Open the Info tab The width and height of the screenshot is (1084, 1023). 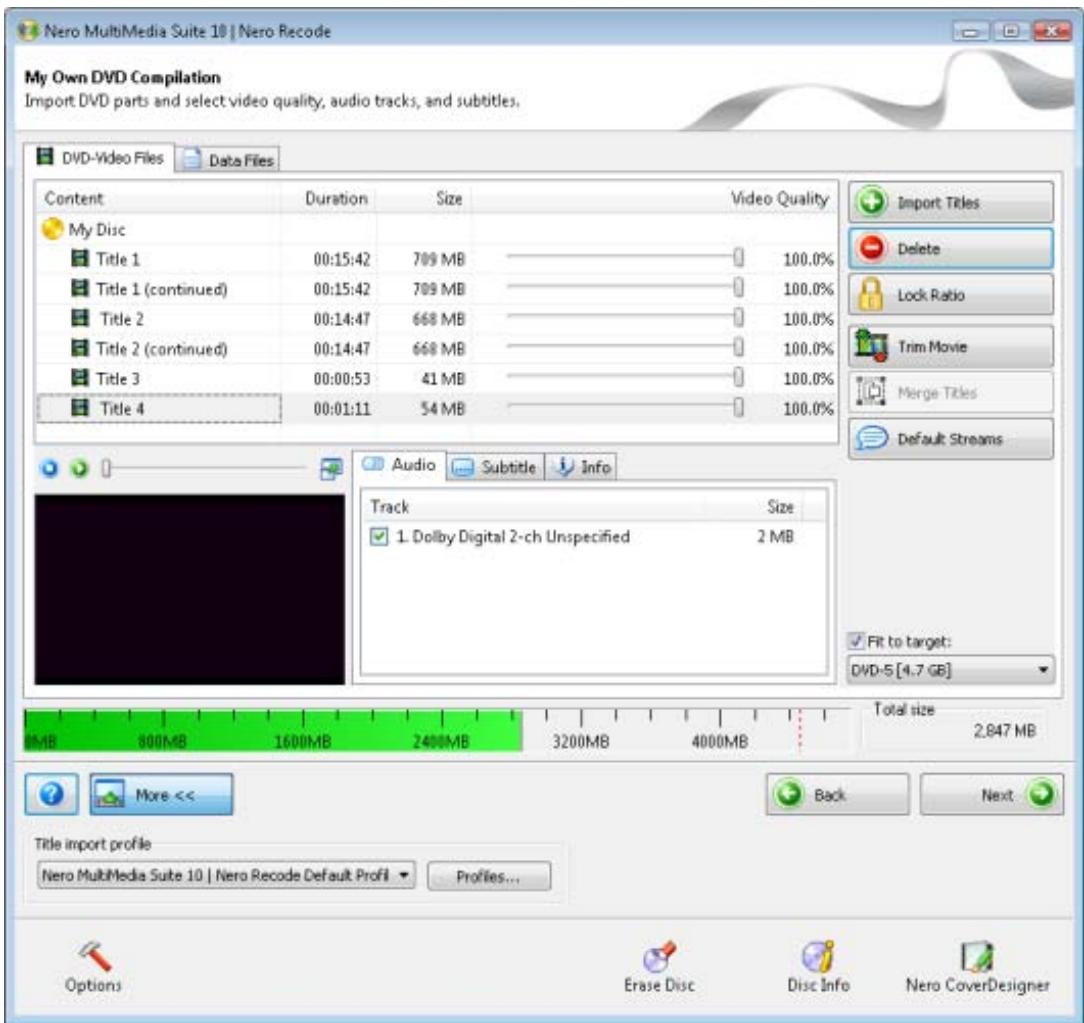point(581,467)
